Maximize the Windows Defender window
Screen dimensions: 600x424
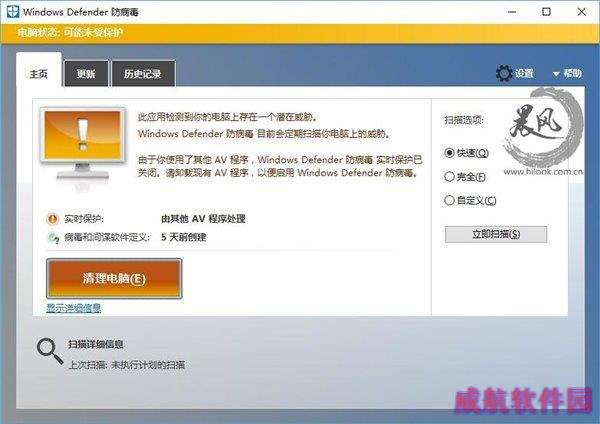click(546, 12)
